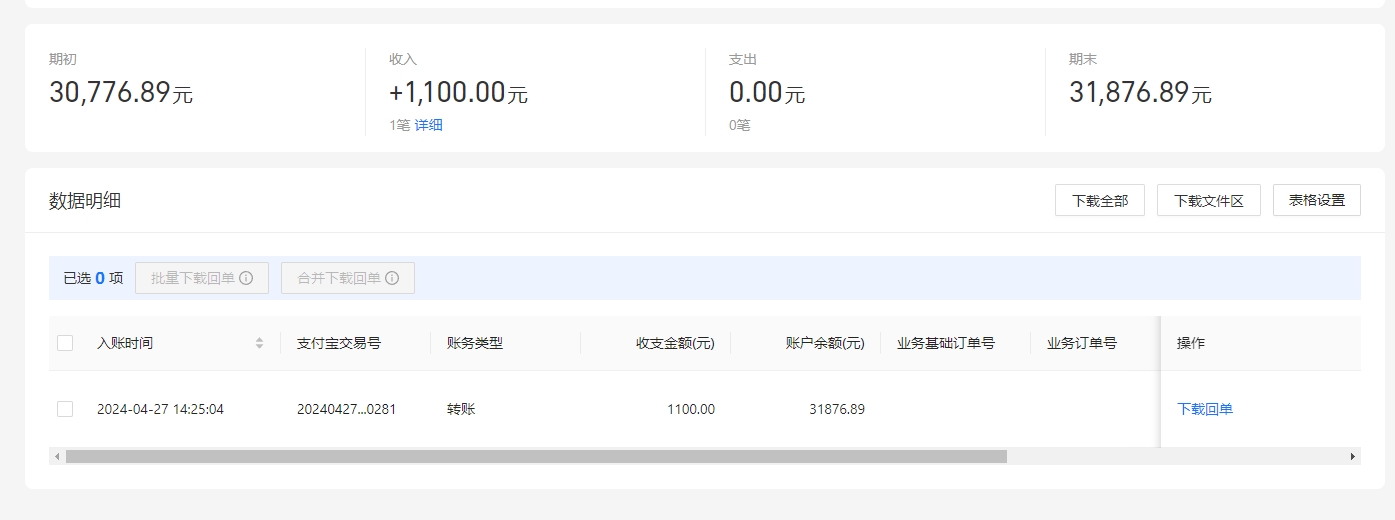Click the info icon on 合并下载回单
This screenshot has height=520, width=1395.
click(392, 278)
